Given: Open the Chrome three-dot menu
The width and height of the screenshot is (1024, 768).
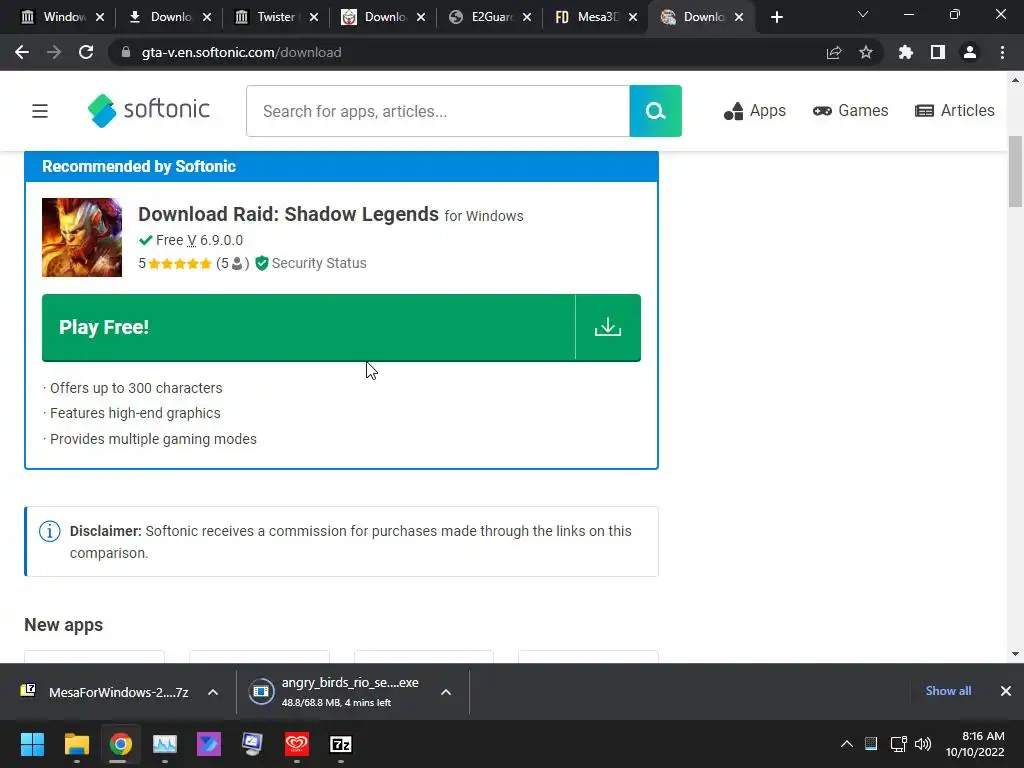Looking at the screenshot, I should (x=1002, y=52).
